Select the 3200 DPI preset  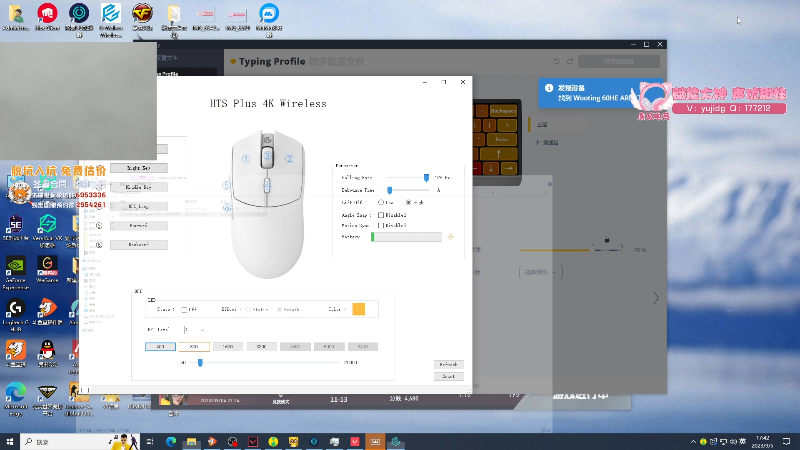click(x=261, y=346)
